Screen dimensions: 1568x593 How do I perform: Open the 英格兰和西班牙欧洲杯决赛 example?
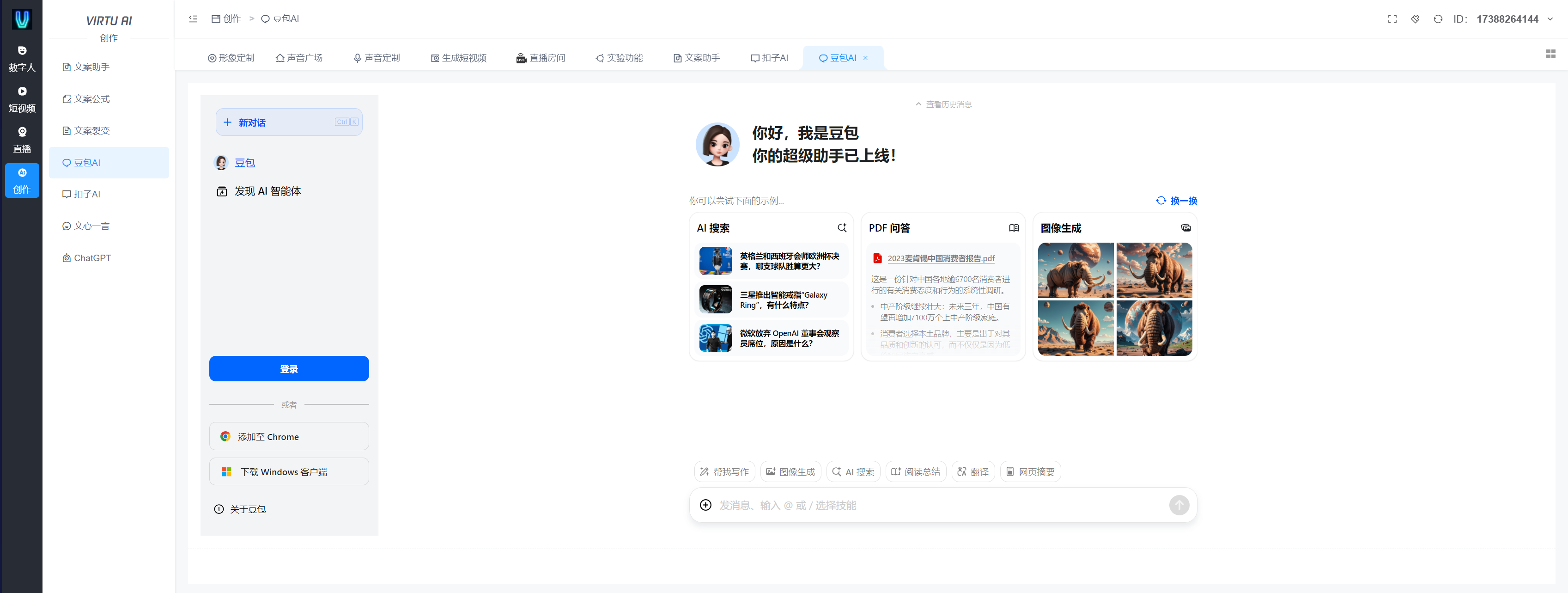[x=772, y=261]
